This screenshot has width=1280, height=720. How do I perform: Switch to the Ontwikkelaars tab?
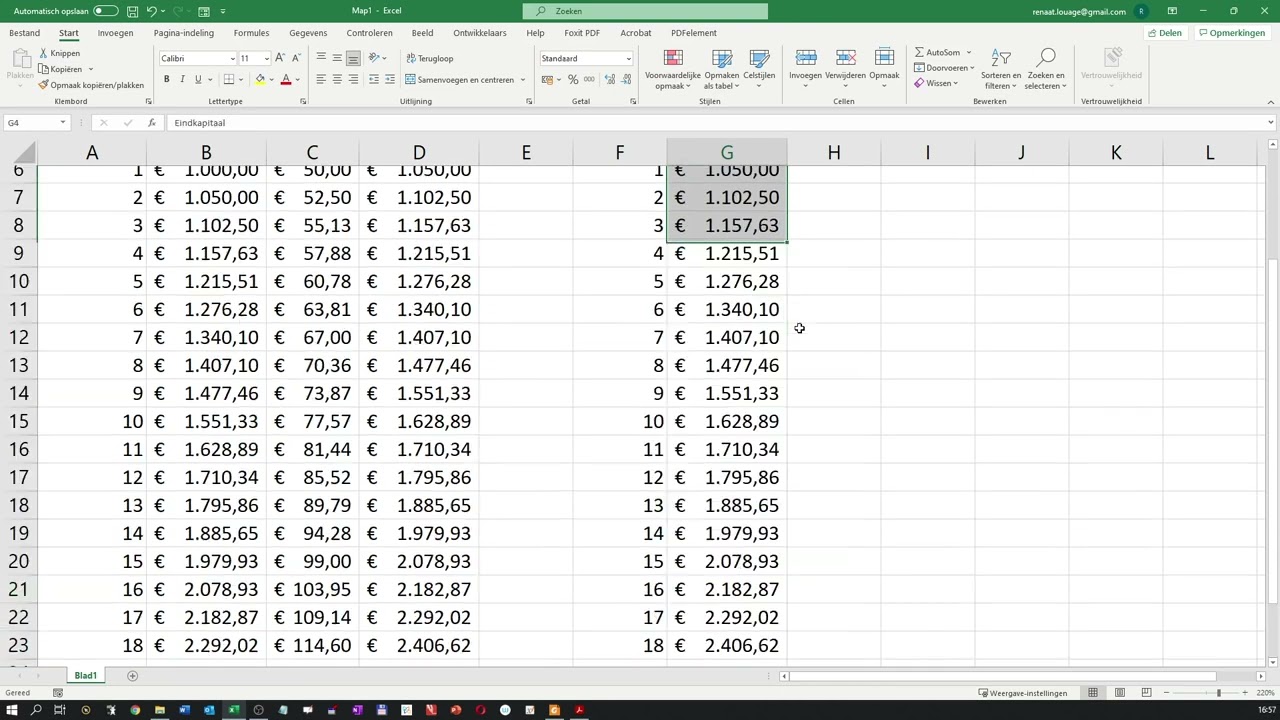pyautogui.click(x=480, y=33)
